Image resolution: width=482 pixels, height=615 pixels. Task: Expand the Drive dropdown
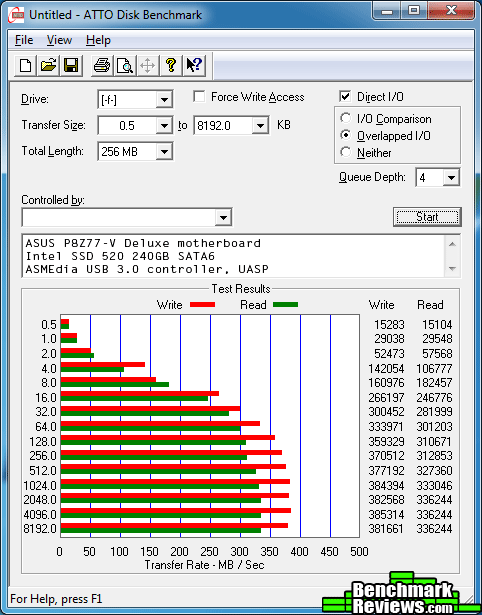(x=164, y=100)
